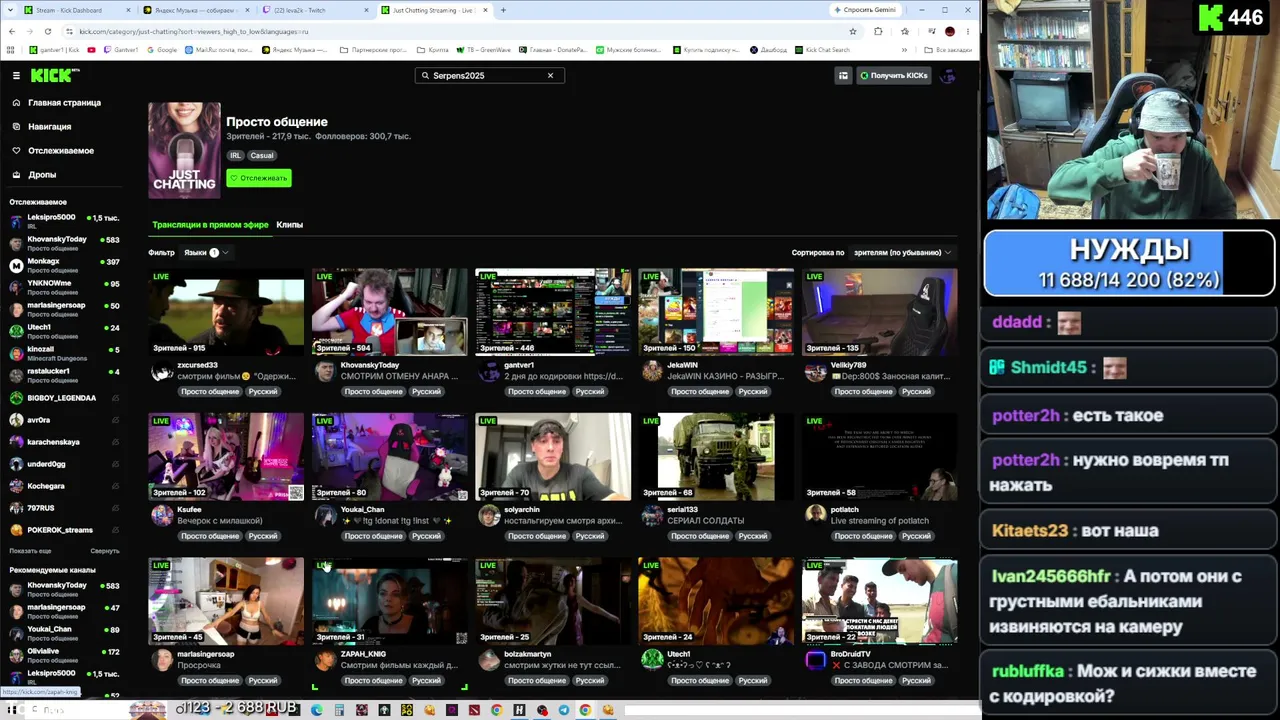
Task: Select the Трансляции в прямом эфире tab
Action: (210, 225)
